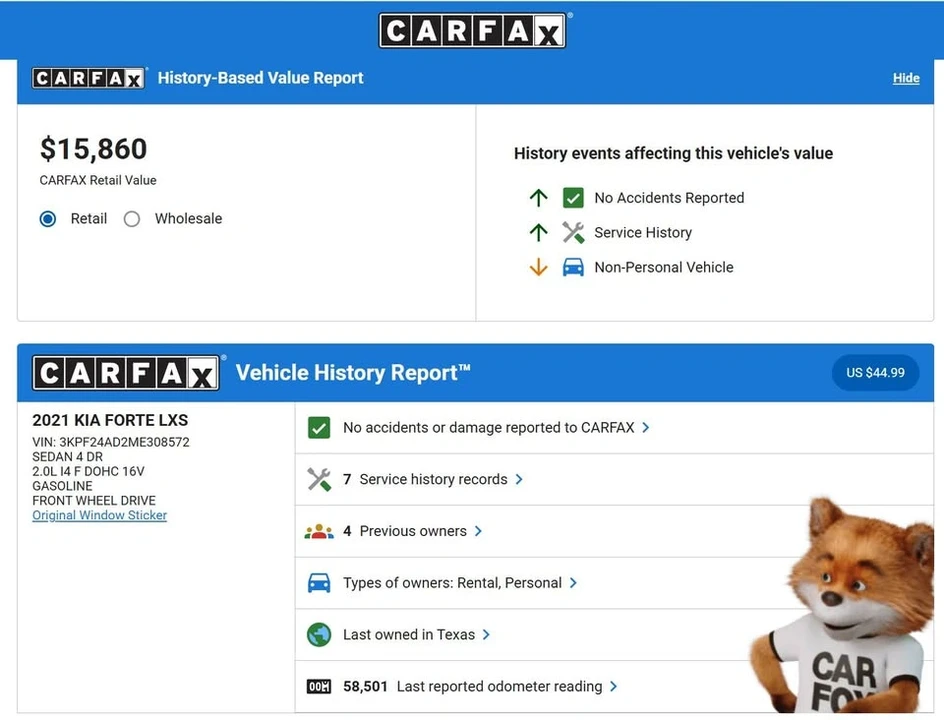The width and height of the screenshot is (944, 720).
Task: Click GASOLINE fuel type text
Action: tap(63, 486)
